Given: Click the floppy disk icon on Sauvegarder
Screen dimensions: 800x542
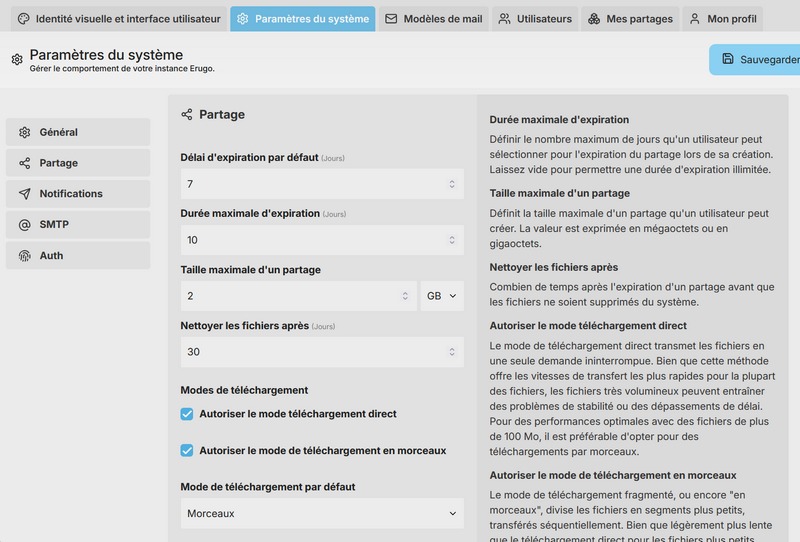Looking at the screenshot, I should [728, 59].
